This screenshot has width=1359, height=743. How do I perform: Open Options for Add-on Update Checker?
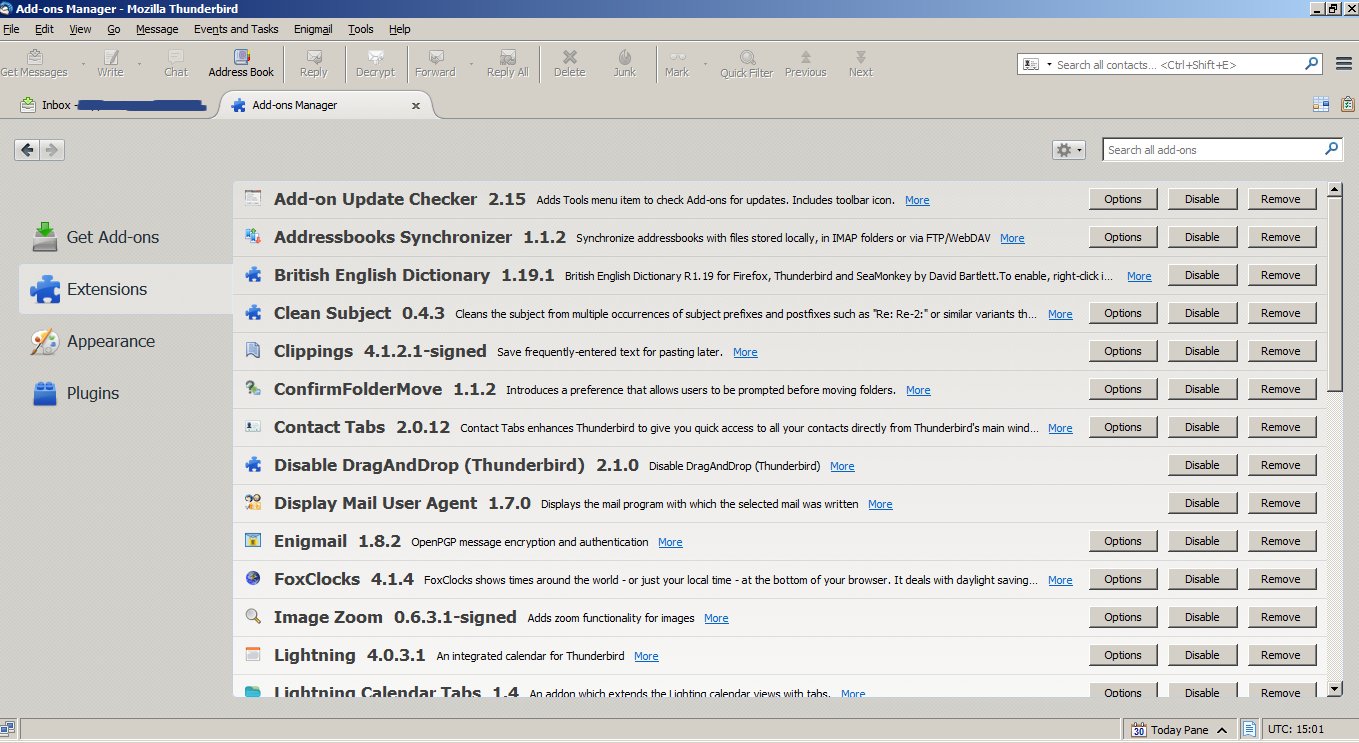click(1123, 199)
